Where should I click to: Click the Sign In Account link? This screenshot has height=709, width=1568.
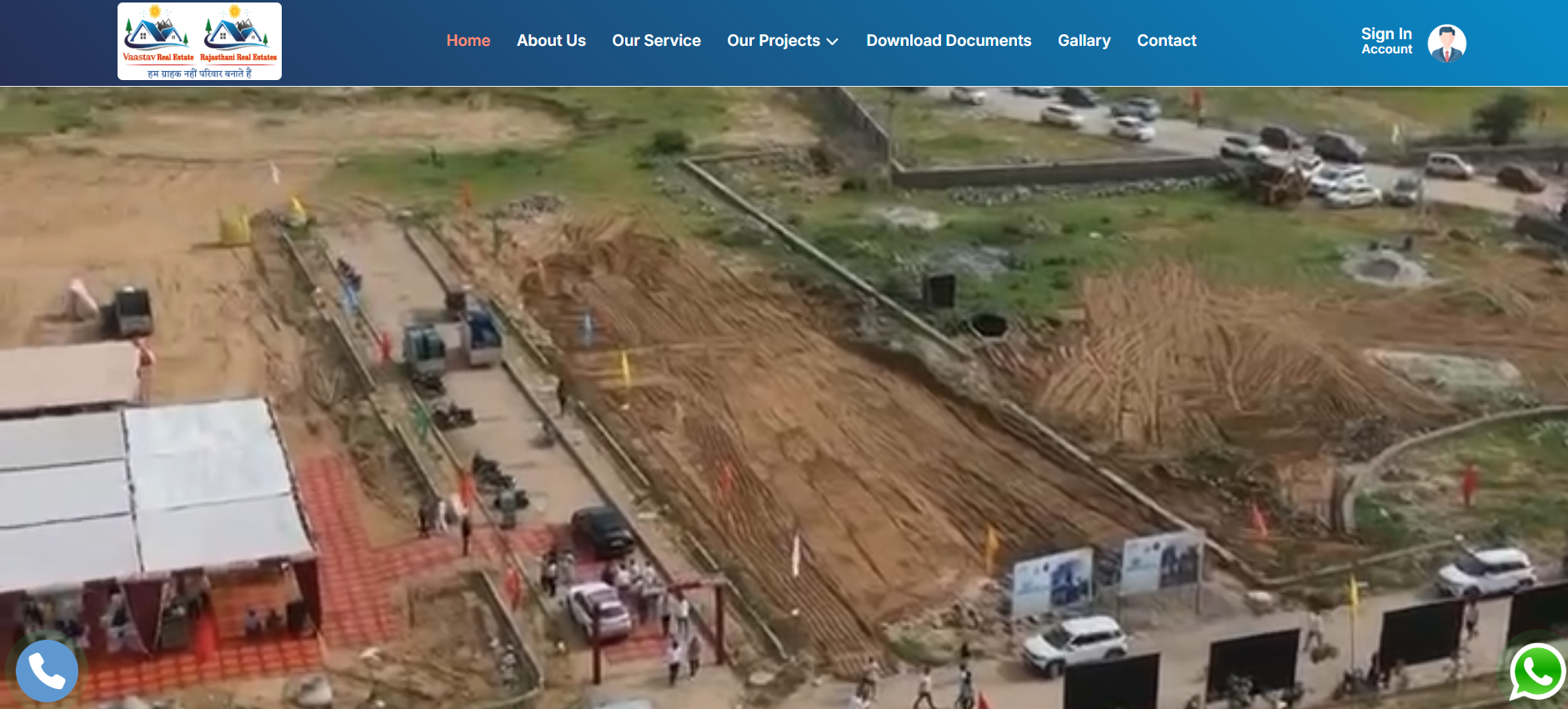point(1386,41)
